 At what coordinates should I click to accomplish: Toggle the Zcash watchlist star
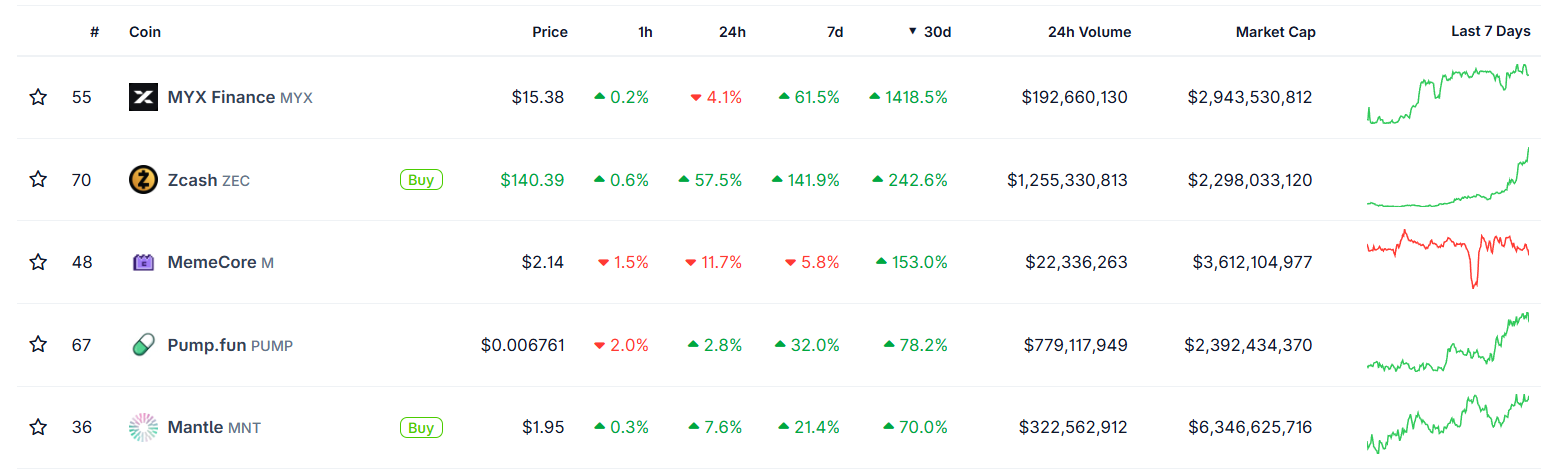pyautogui.click(x=38, y=180)
